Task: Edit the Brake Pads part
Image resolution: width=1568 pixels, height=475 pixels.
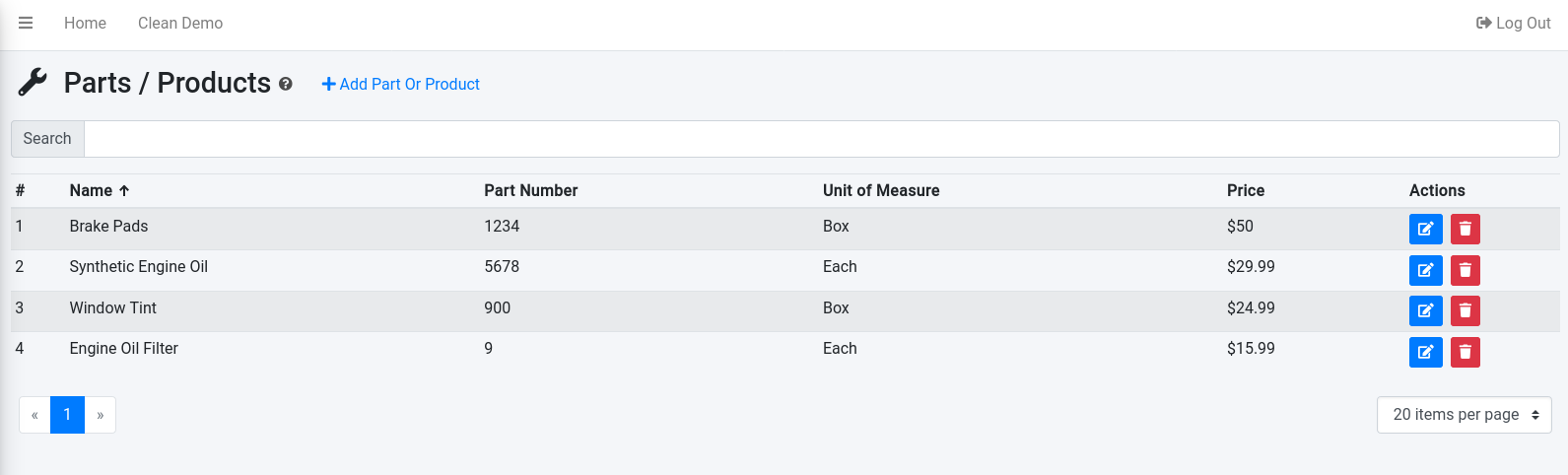Action: 1425,229
